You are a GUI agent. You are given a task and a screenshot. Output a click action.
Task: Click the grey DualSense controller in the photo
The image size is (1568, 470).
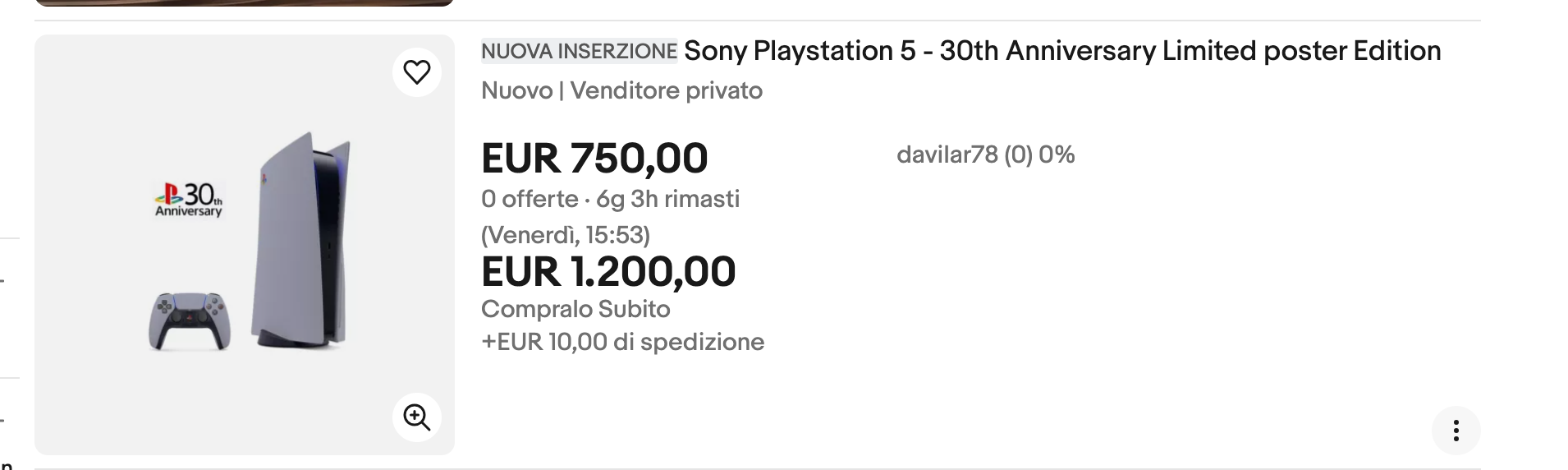click(x=190, y=320)
